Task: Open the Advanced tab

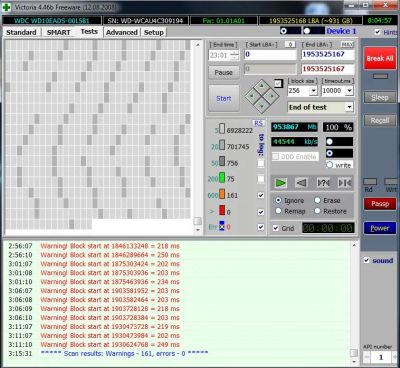Action: click(x=122, y=32)
